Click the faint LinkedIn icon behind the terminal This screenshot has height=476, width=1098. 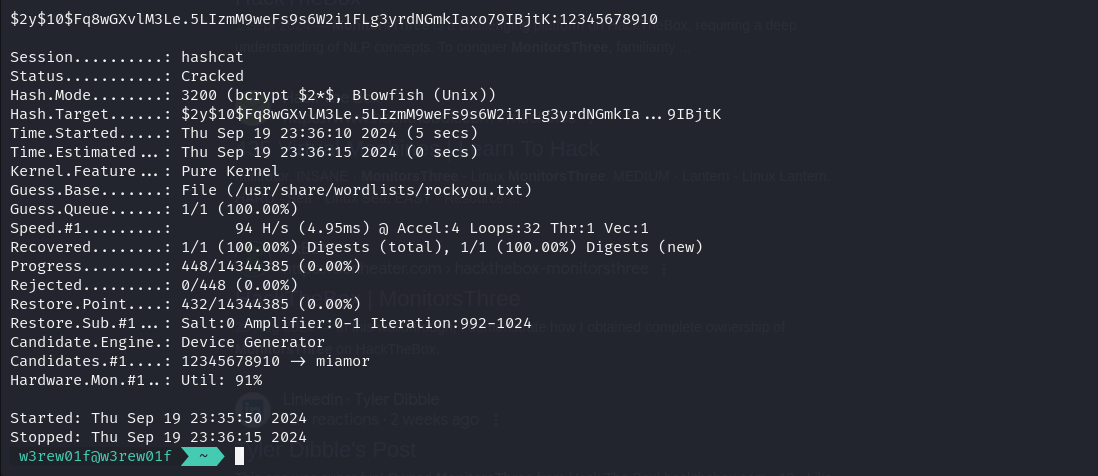253,409
